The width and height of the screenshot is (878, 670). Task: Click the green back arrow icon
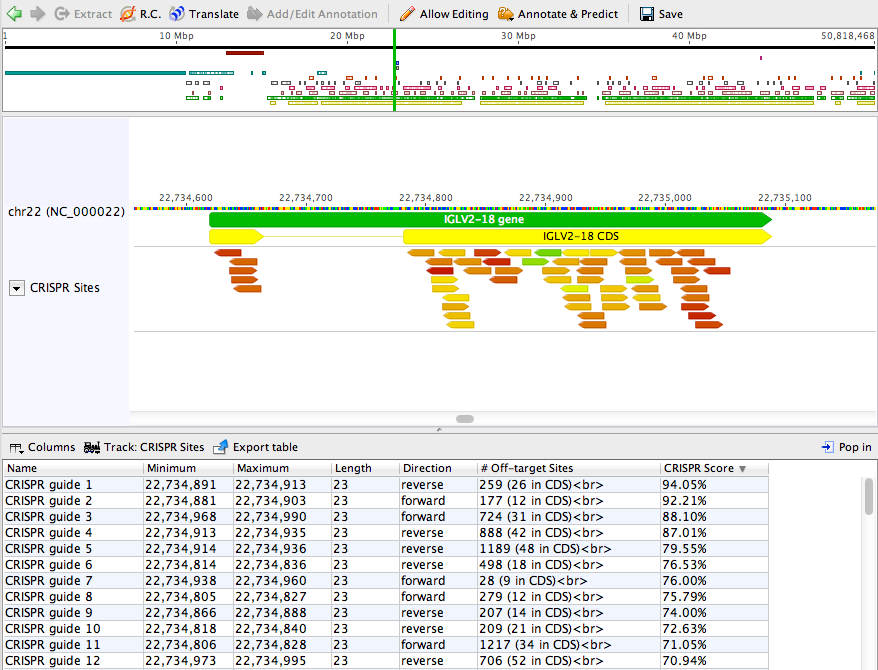(14, 13)
